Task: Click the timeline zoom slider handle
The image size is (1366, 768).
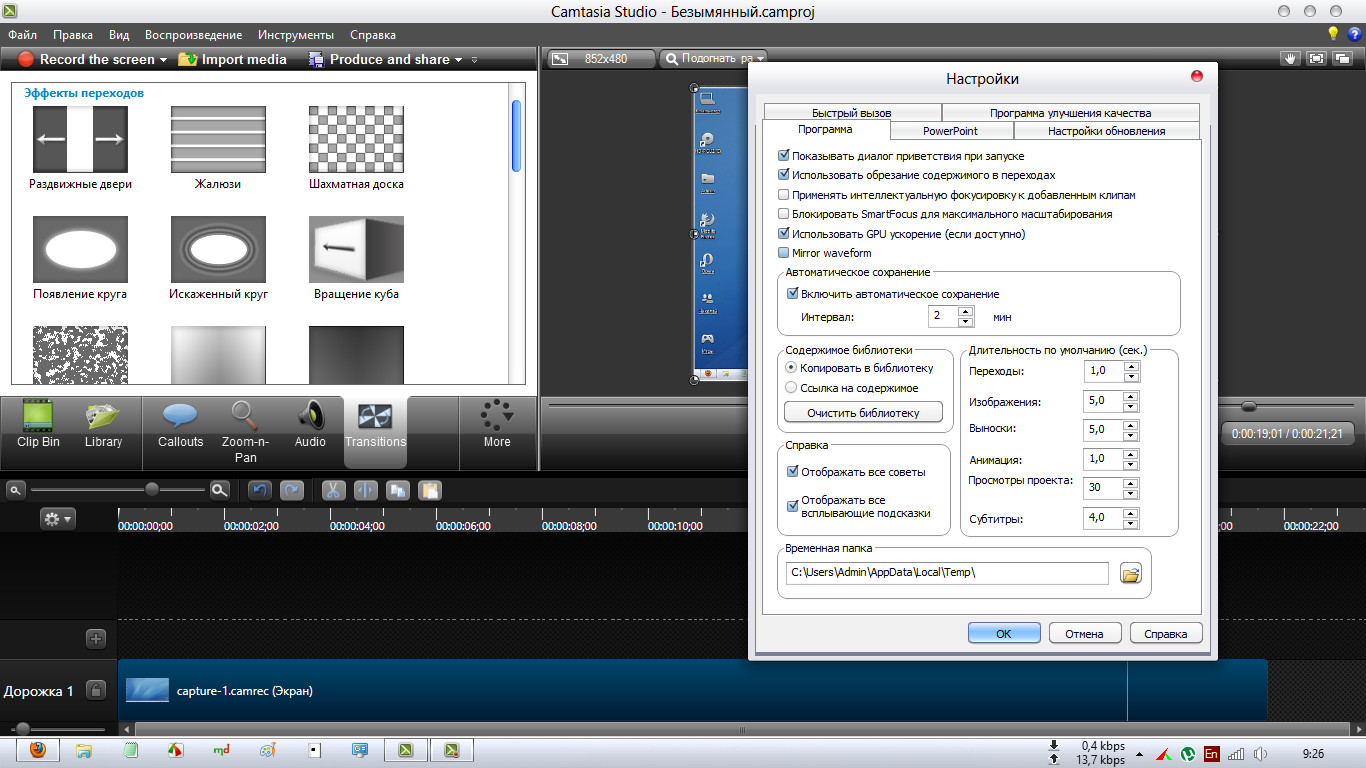Action: pos(152,489)
